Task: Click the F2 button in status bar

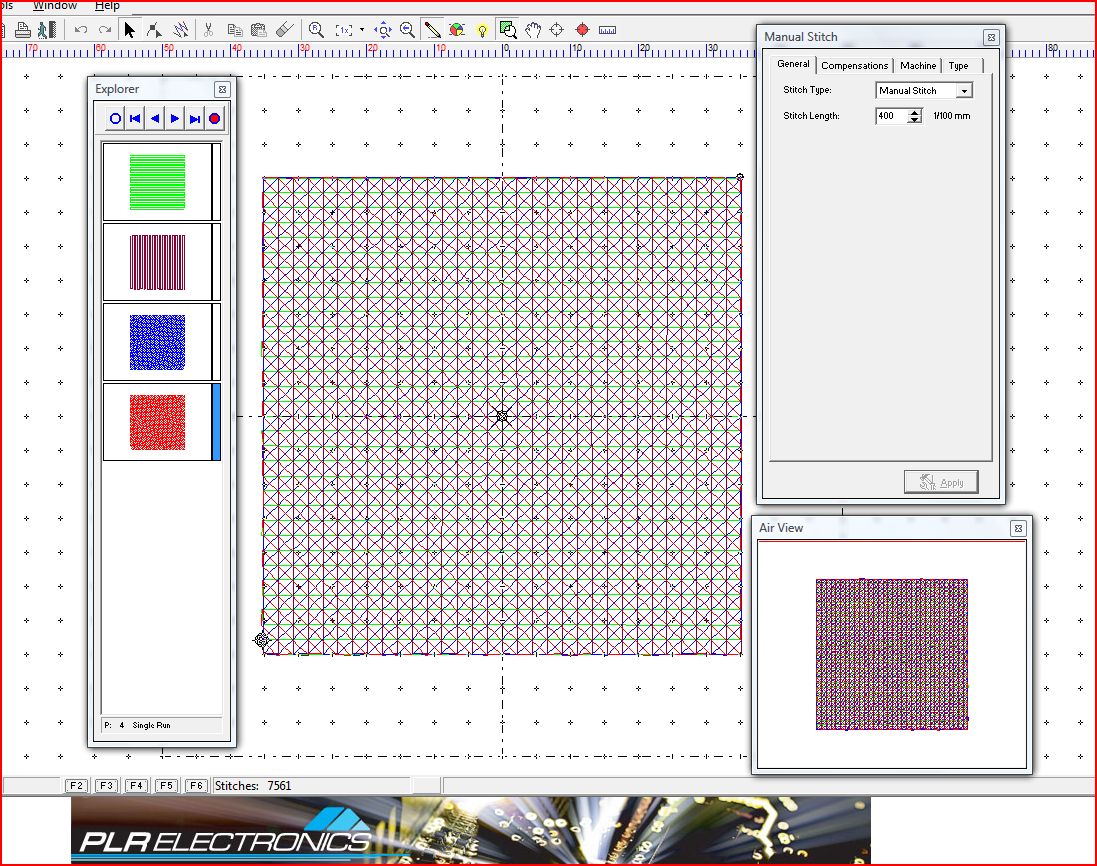Action: 76,786
